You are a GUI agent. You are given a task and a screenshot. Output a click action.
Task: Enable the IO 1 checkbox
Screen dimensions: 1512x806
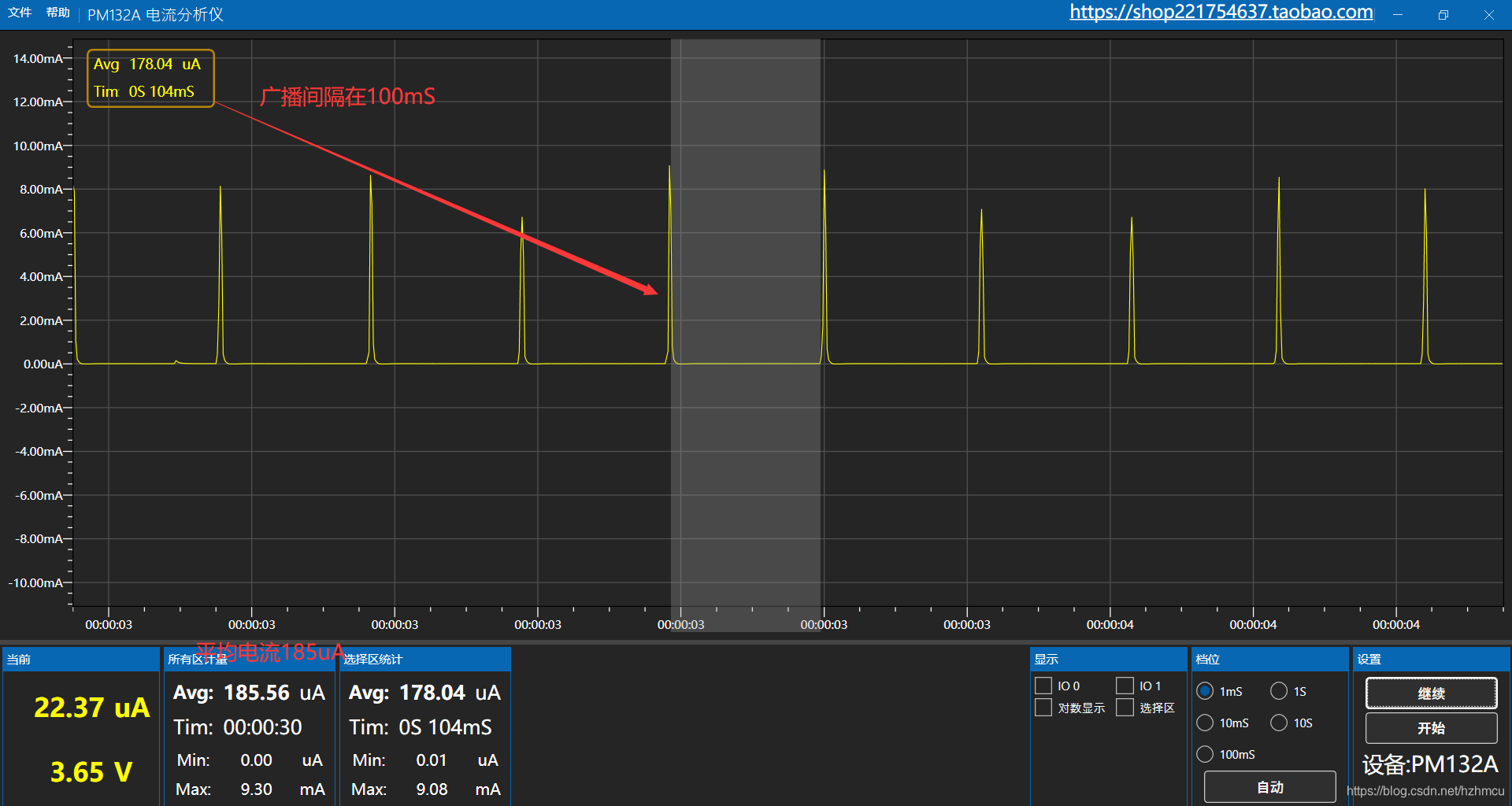[1125, 686]
